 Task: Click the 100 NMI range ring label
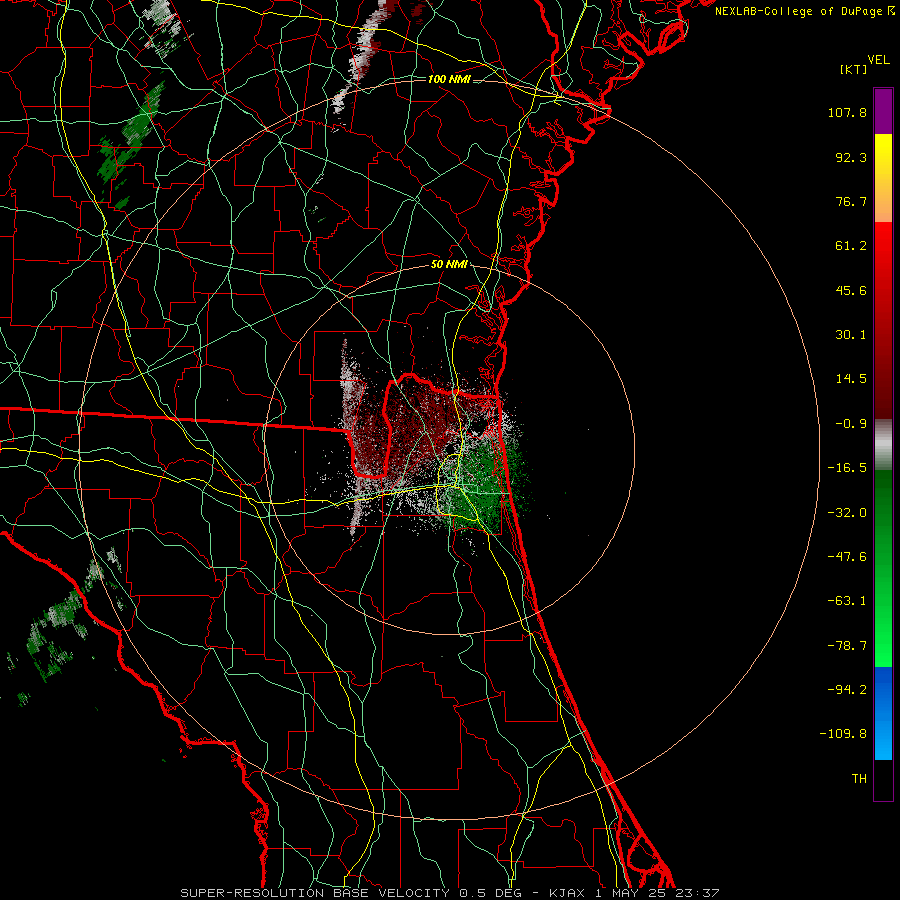(449, 79)
